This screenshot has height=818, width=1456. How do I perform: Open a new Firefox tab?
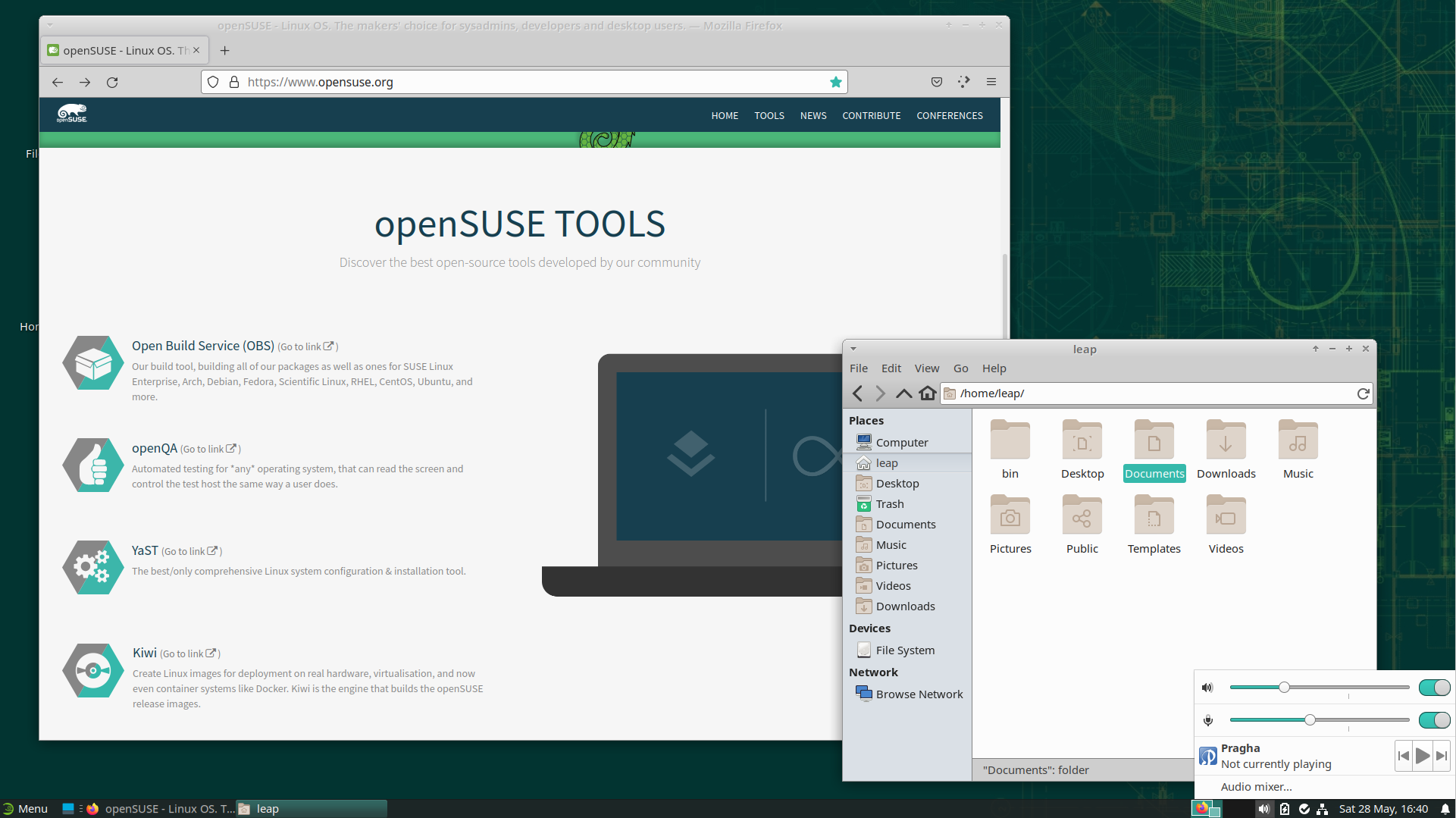pyautogui.click(x=224, y=51)
